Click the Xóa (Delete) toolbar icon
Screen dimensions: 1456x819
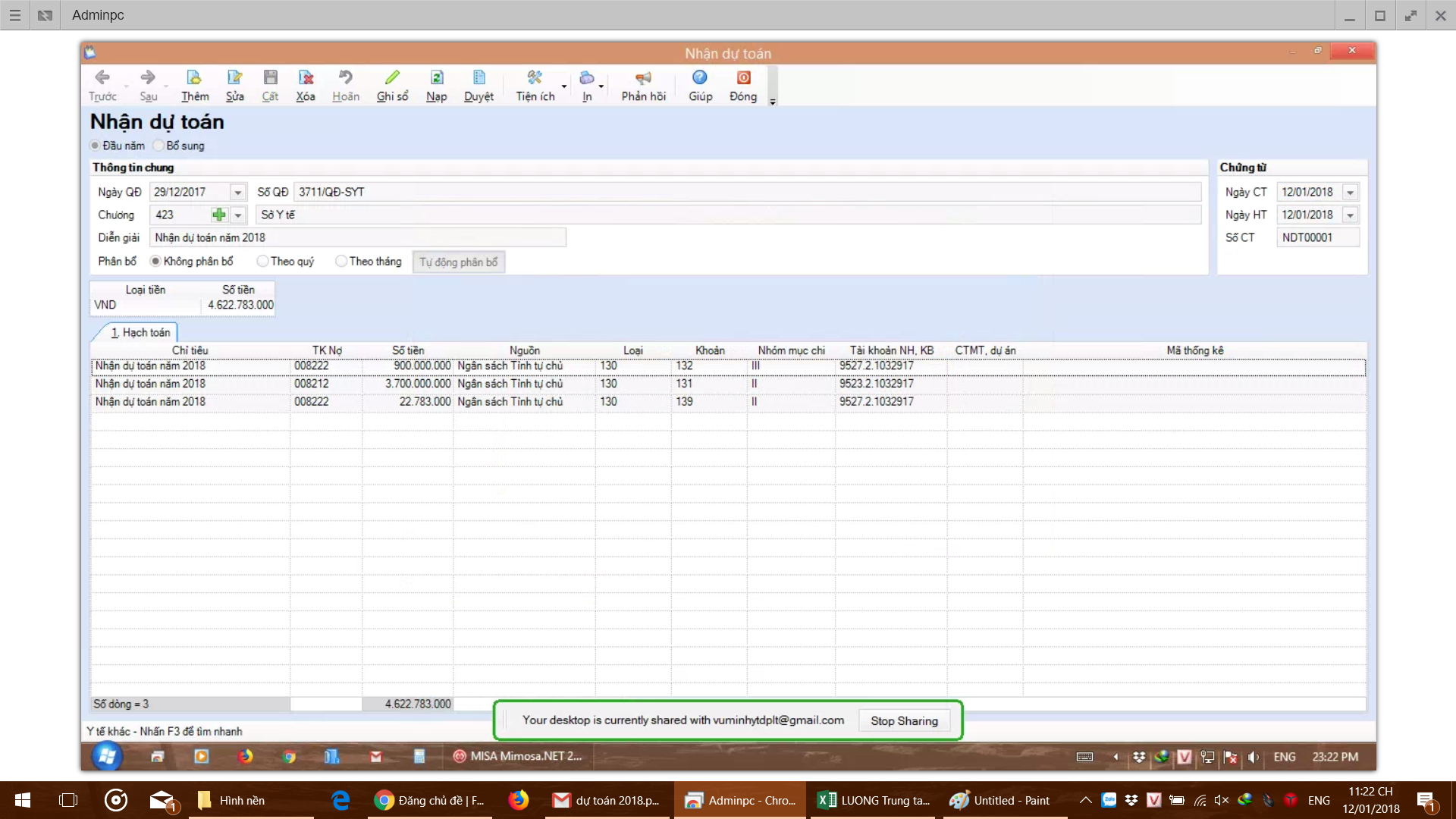tap(306, 78)
